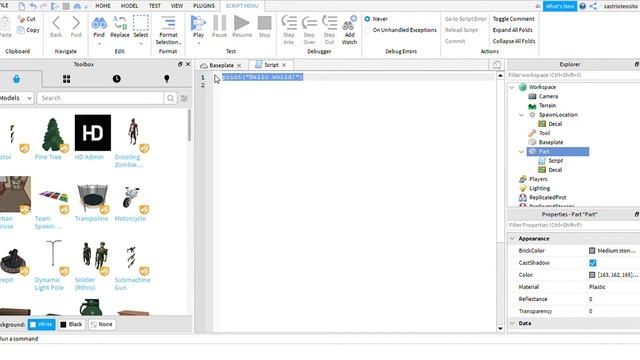Screen dimensions: 640x360
Task: Choose None toolbox background
Action: coord(102,324)
